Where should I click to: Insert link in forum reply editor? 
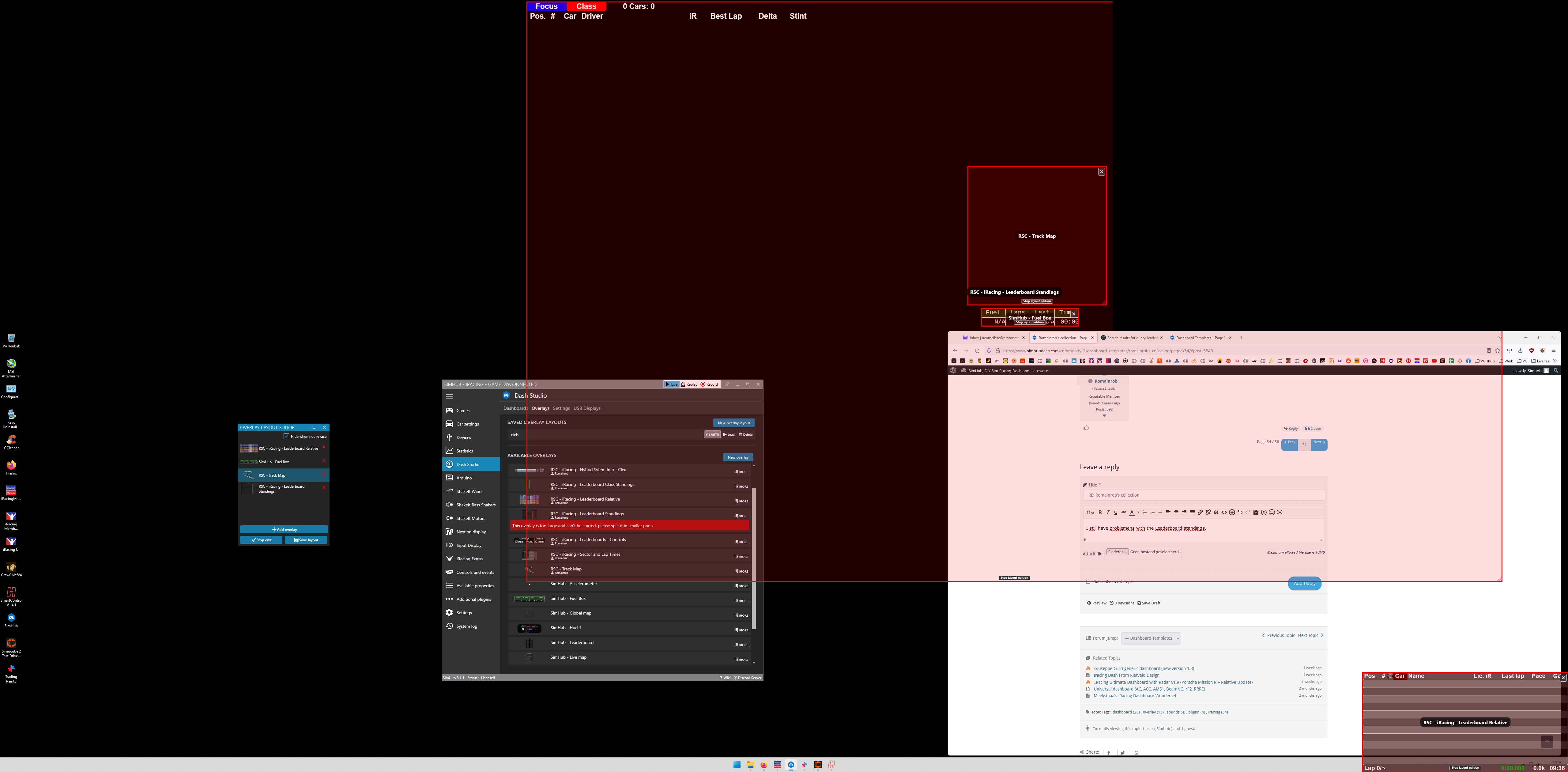(1200, 513)
